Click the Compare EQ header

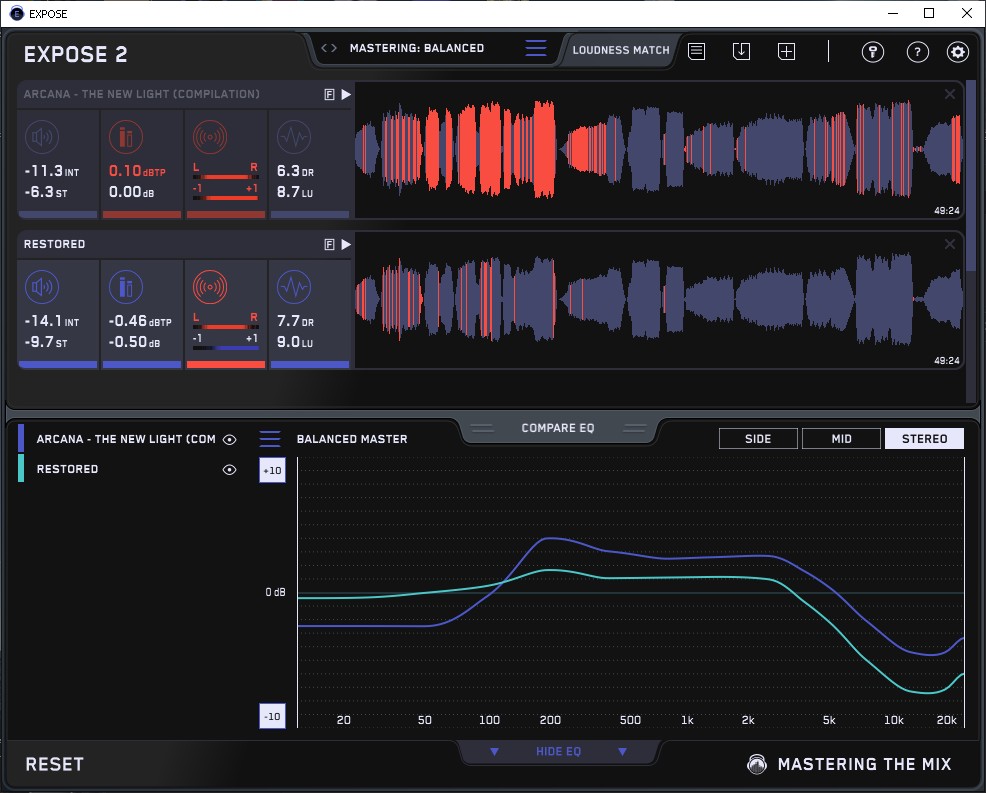tap(558, 428)
